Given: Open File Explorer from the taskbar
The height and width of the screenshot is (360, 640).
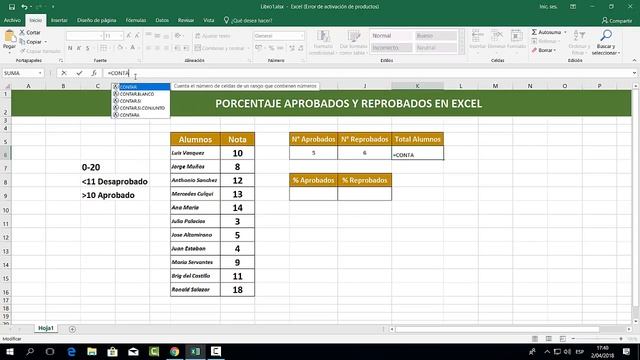Looking at the screenshot, I should pos(92,351).
